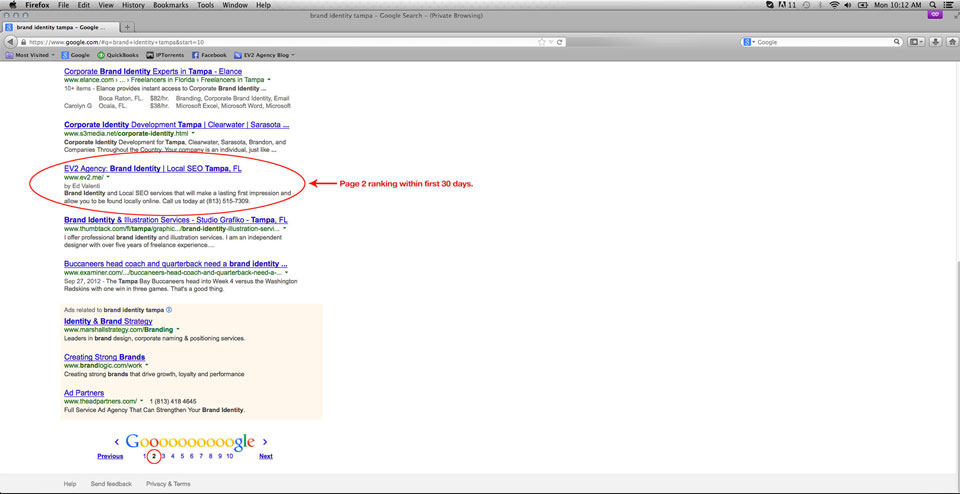Open the EV2 Agency Brand Identity result

[x=152, y=169]
